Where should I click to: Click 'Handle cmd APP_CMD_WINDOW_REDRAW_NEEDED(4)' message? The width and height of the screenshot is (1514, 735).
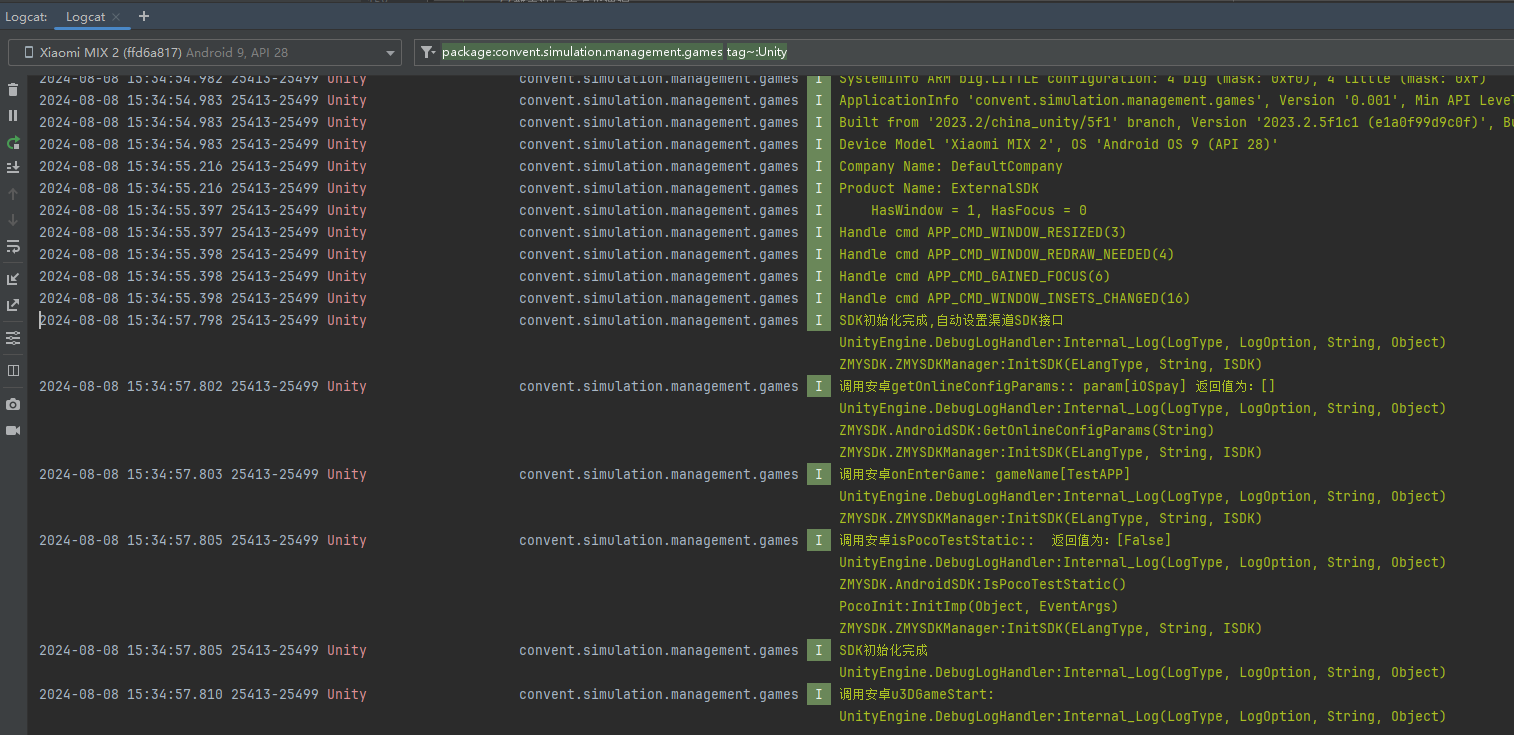point(1007,254)
